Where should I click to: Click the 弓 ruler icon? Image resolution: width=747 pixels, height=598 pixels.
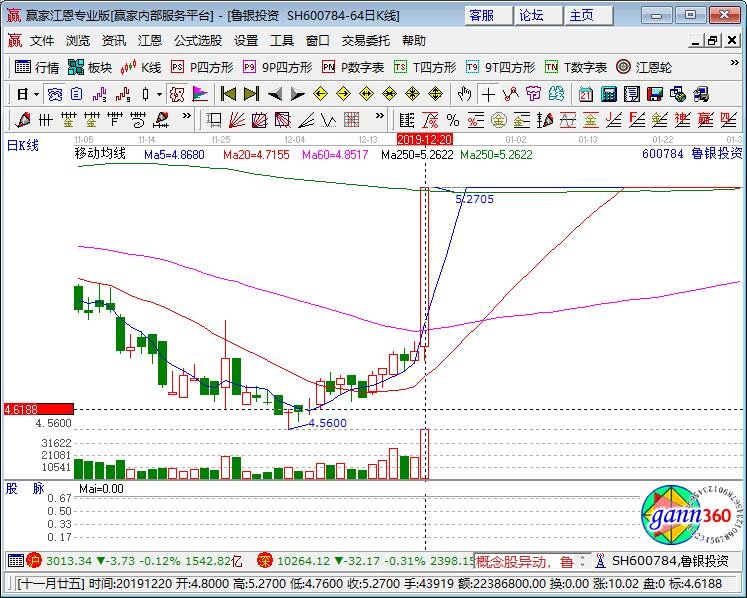(x=137, y=120)
